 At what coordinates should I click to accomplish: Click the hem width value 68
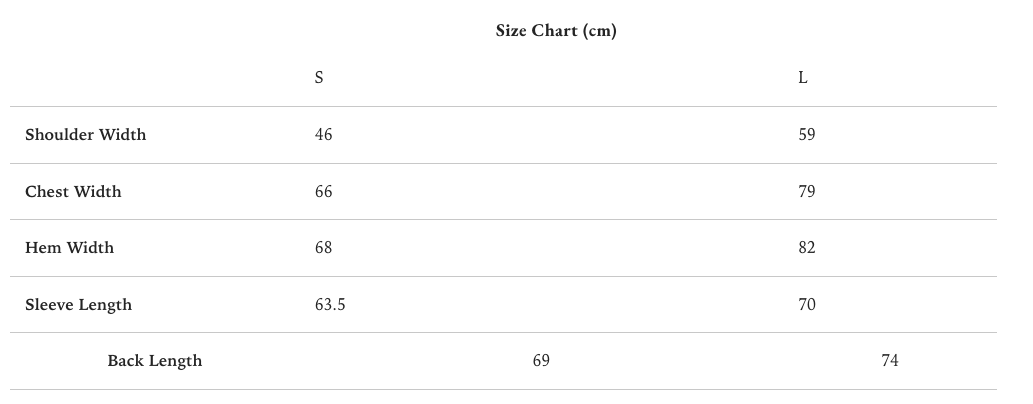coord(323,248)
